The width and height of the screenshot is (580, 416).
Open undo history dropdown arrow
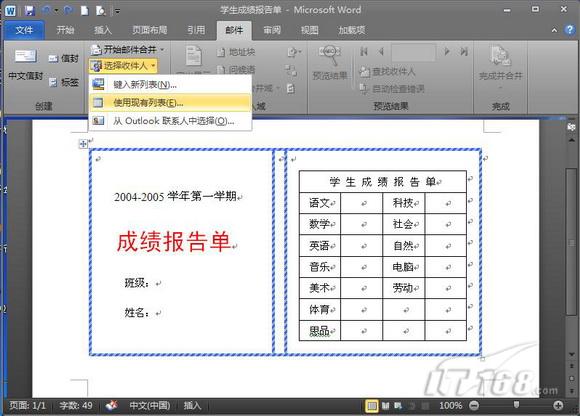[x=57, y=11]
